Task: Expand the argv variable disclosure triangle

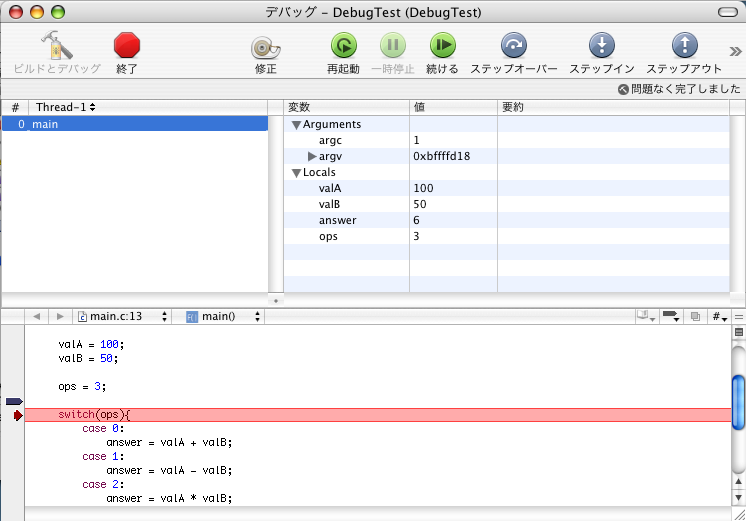Action: 312,157
